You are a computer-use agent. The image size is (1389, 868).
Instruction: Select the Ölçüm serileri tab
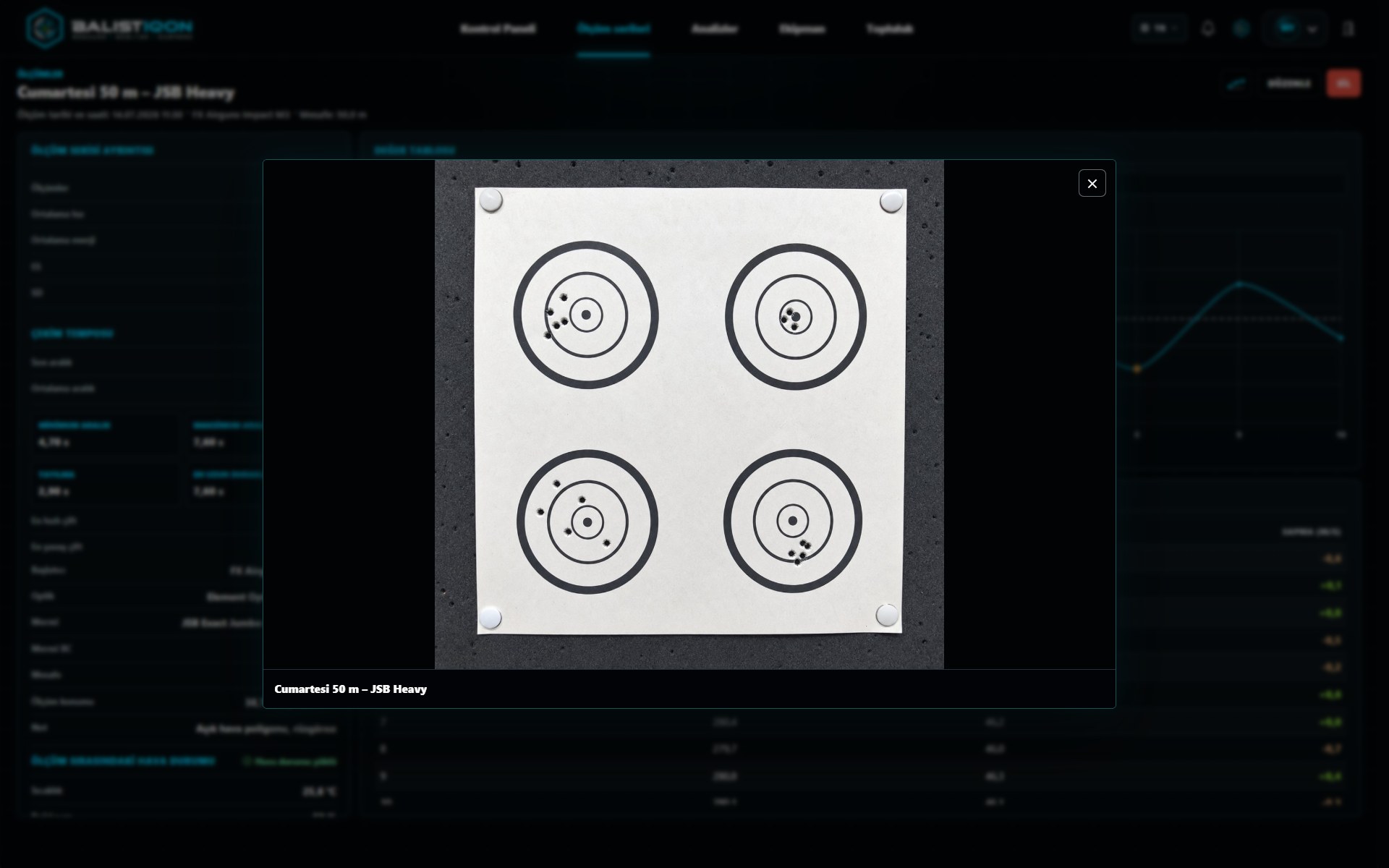[x=613, y=29]
